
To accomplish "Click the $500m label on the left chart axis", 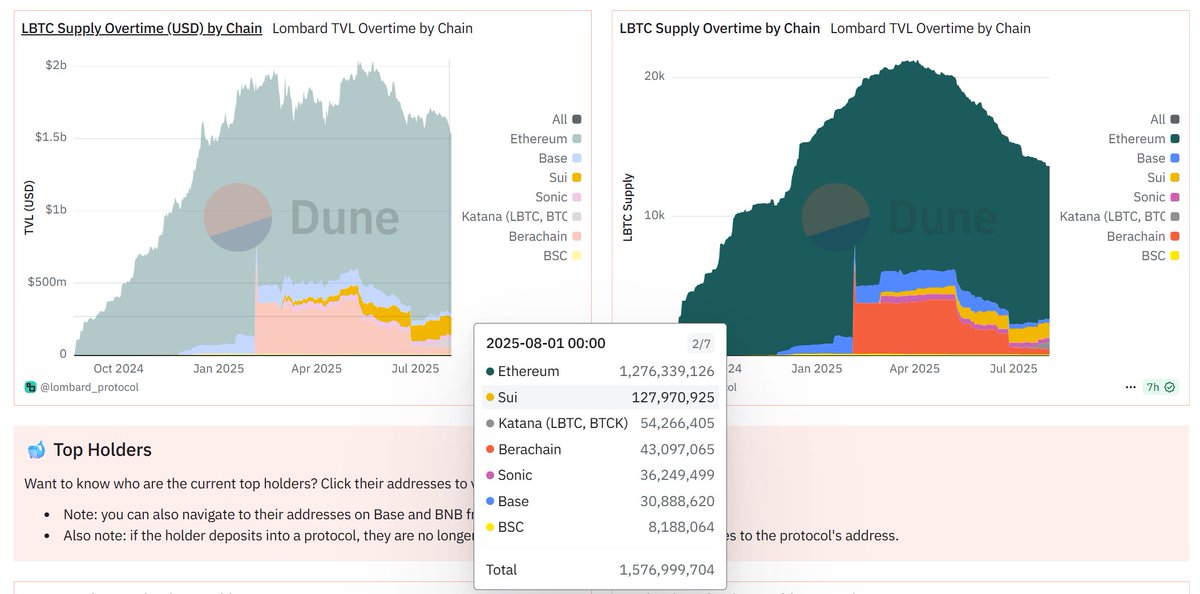I will point(48,282).
